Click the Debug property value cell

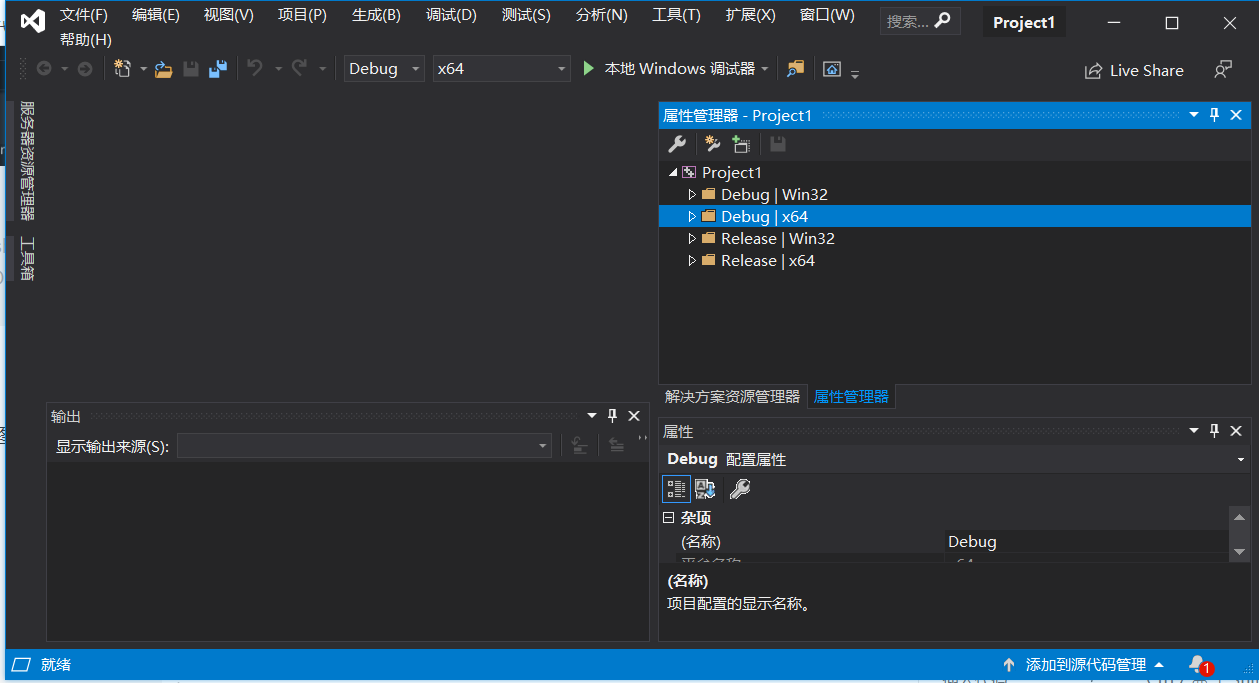pyautogui.click(x=1085, y=541)
